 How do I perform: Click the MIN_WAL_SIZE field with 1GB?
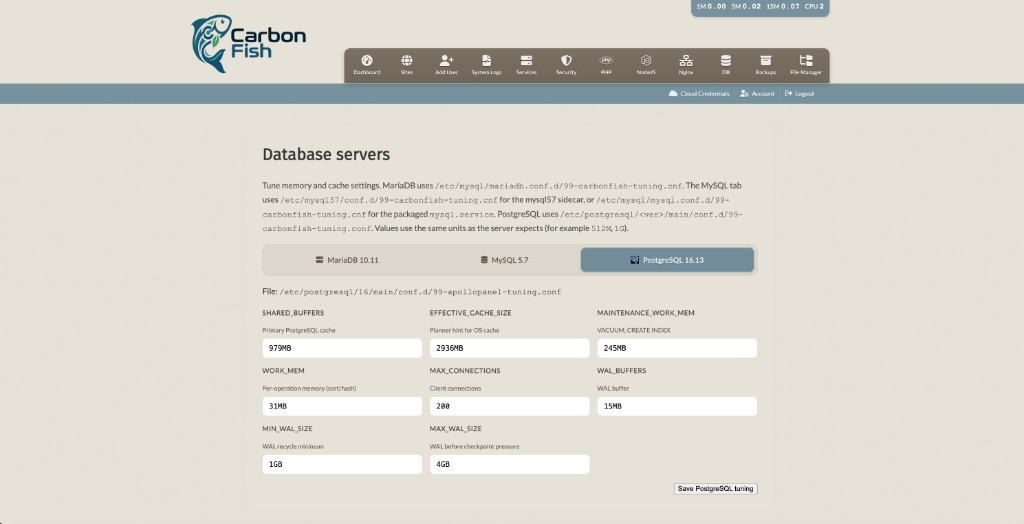342,465
